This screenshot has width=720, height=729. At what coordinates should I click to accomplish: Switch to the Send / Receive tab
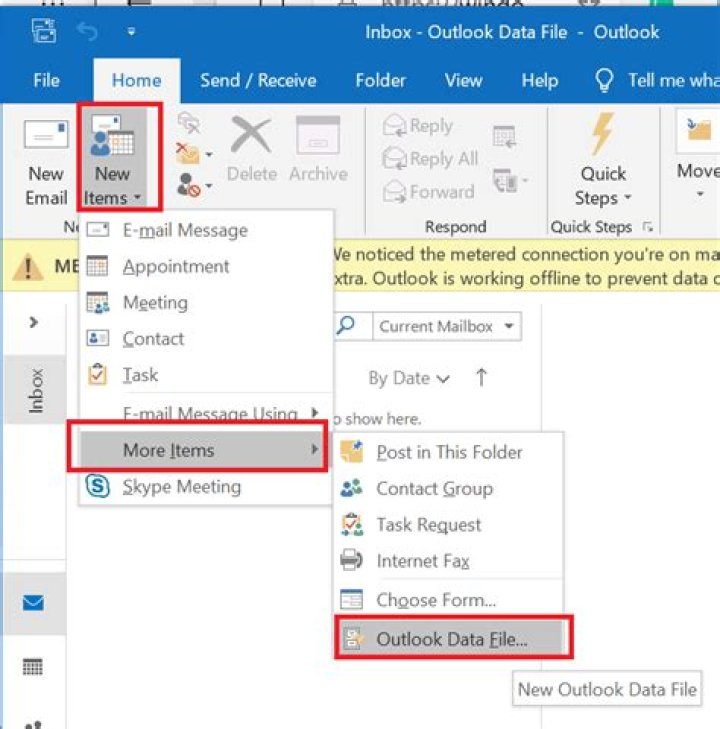(x=258, y=80)
